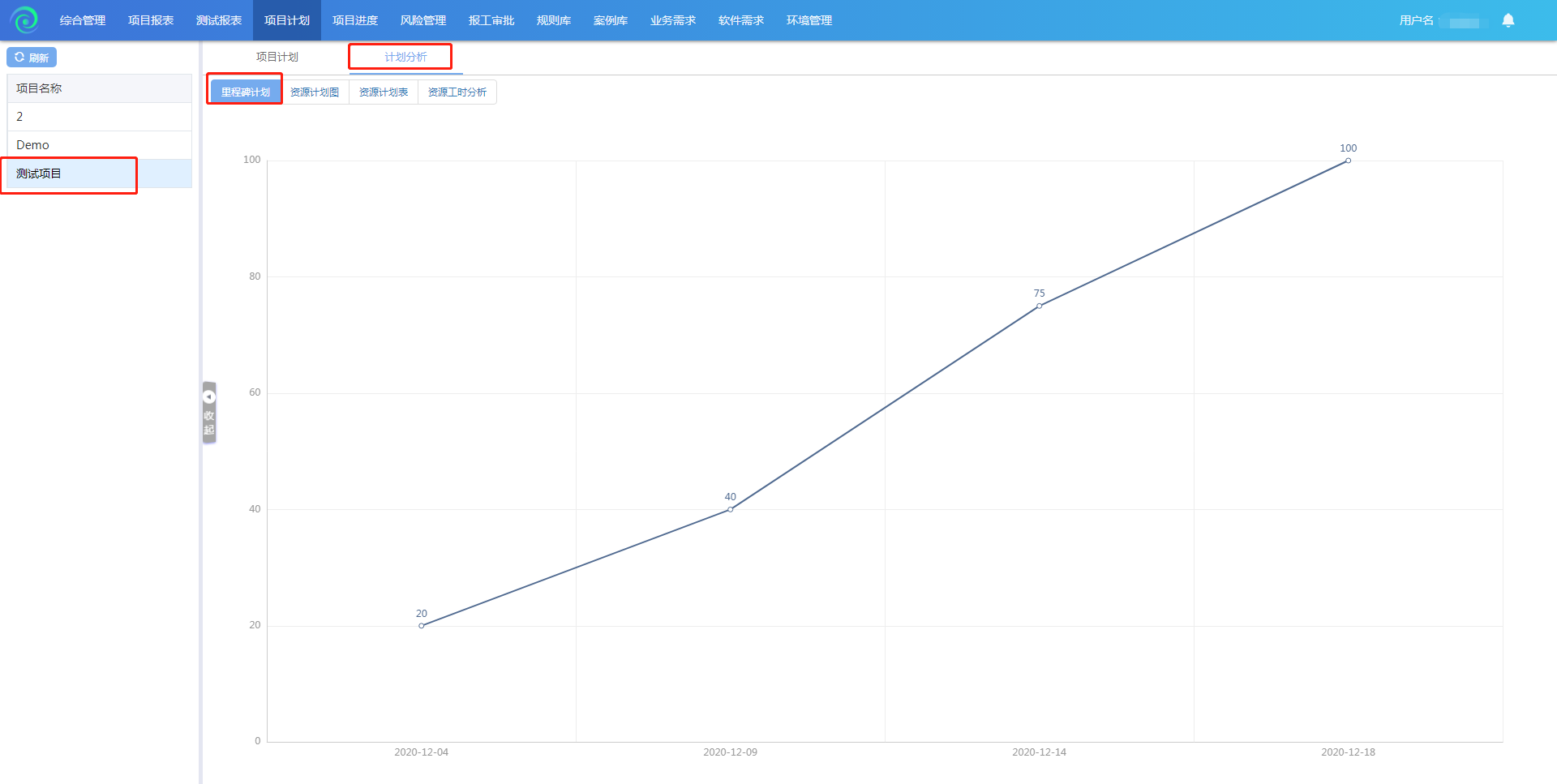Switch to the 项目计划 sub-tab
The height and width of the screenshot is (784, 1557).
[x=277, y=57]
